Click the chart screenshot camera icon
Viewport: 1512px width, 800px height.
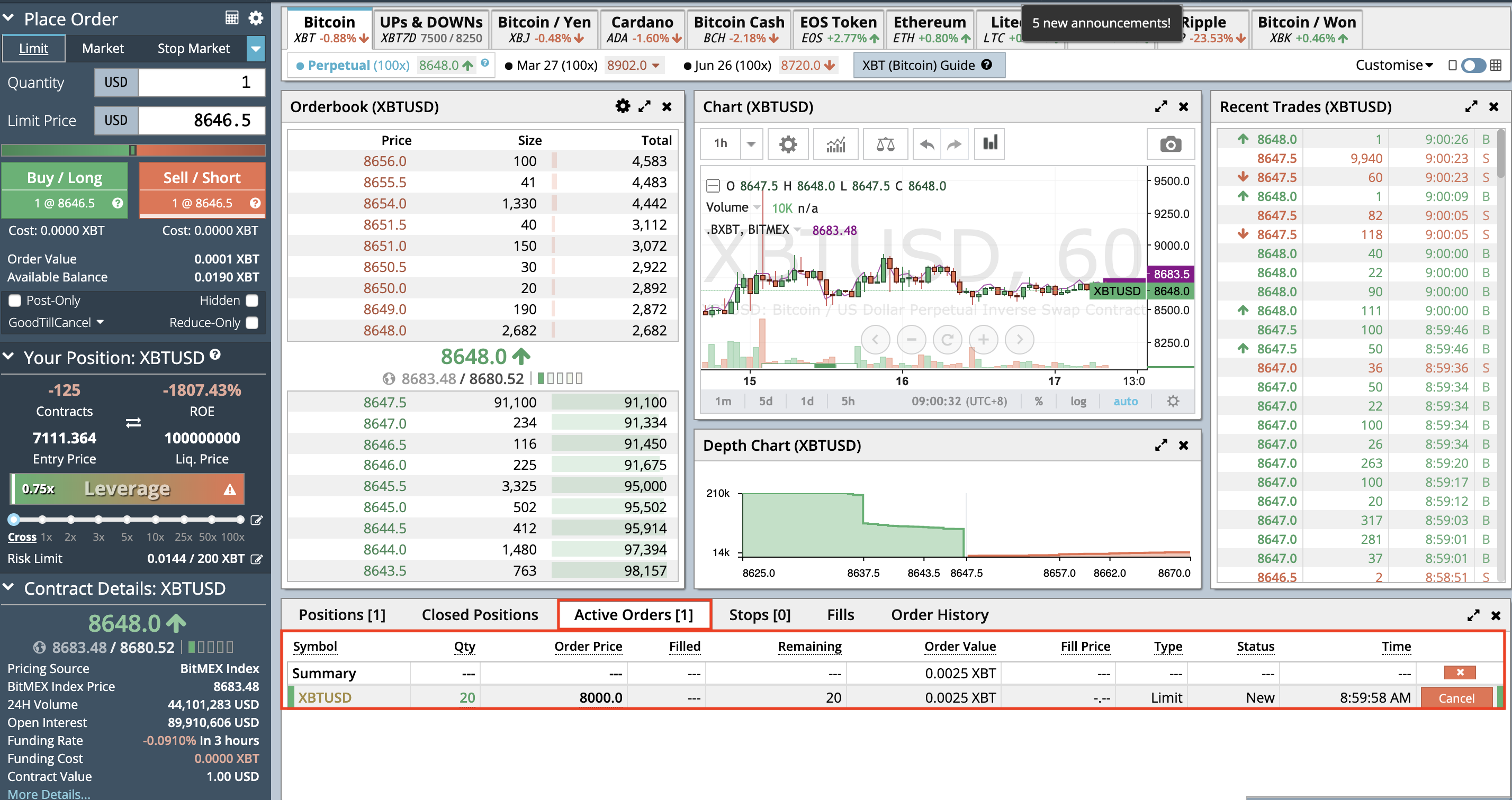coord(1170,144)
